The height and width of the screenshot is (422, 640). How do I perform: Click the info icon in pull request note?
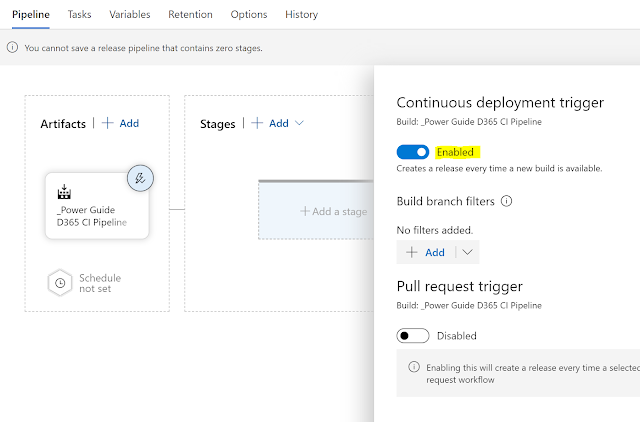pos(414,367)
